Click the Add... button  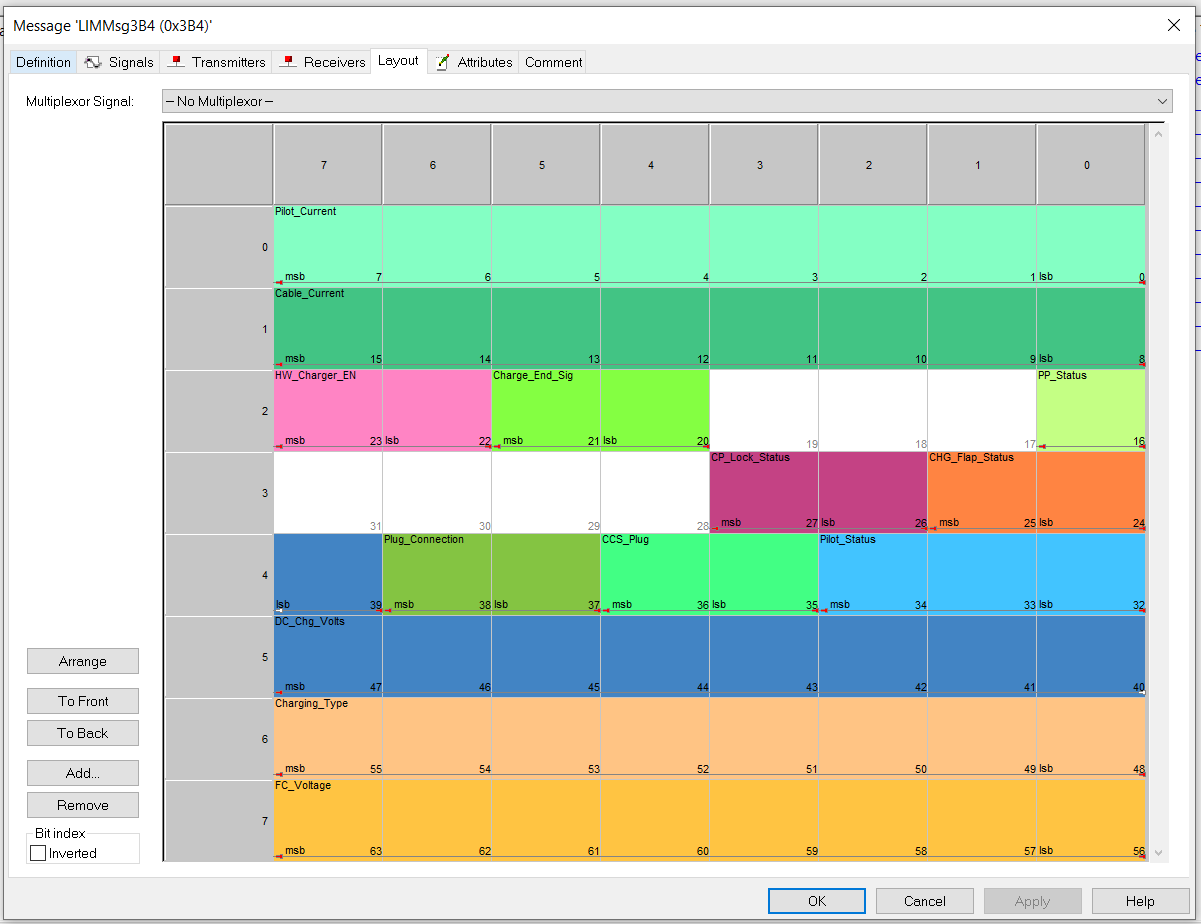[83, 773]
